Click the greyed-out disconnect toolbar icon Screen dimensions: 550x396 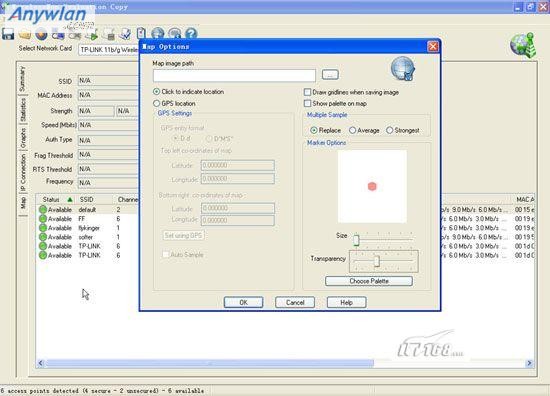point(75,35)
